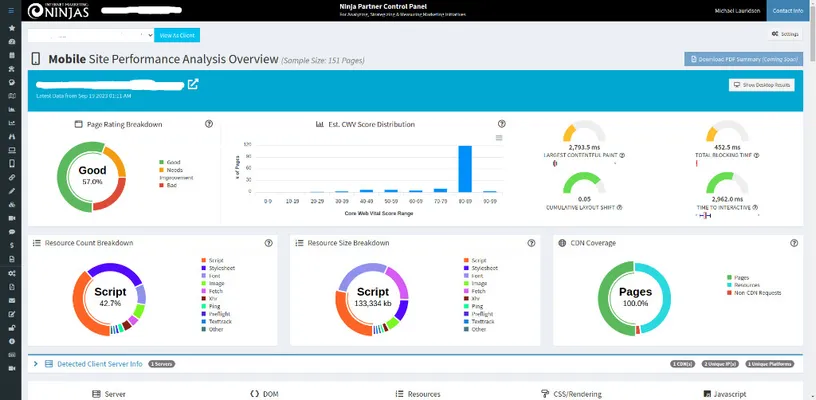Click the envelope mail sidebar icon

pyautogui.click(x=11, y=300)
